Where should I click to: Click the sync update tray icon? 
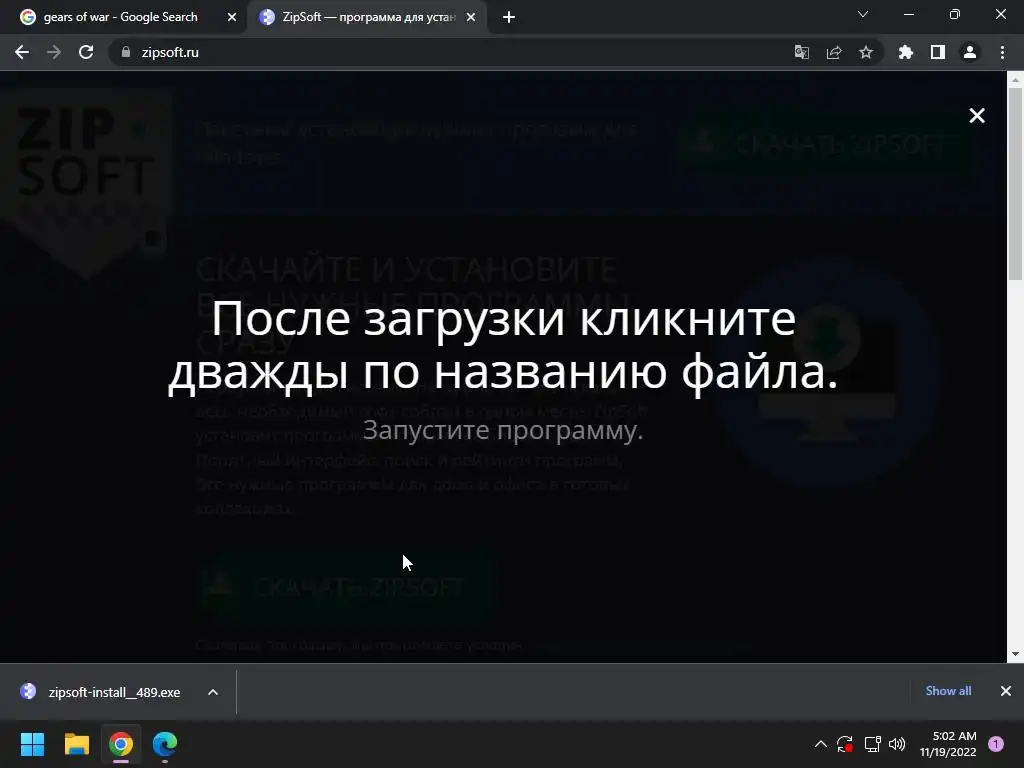(x=844, y=744)
